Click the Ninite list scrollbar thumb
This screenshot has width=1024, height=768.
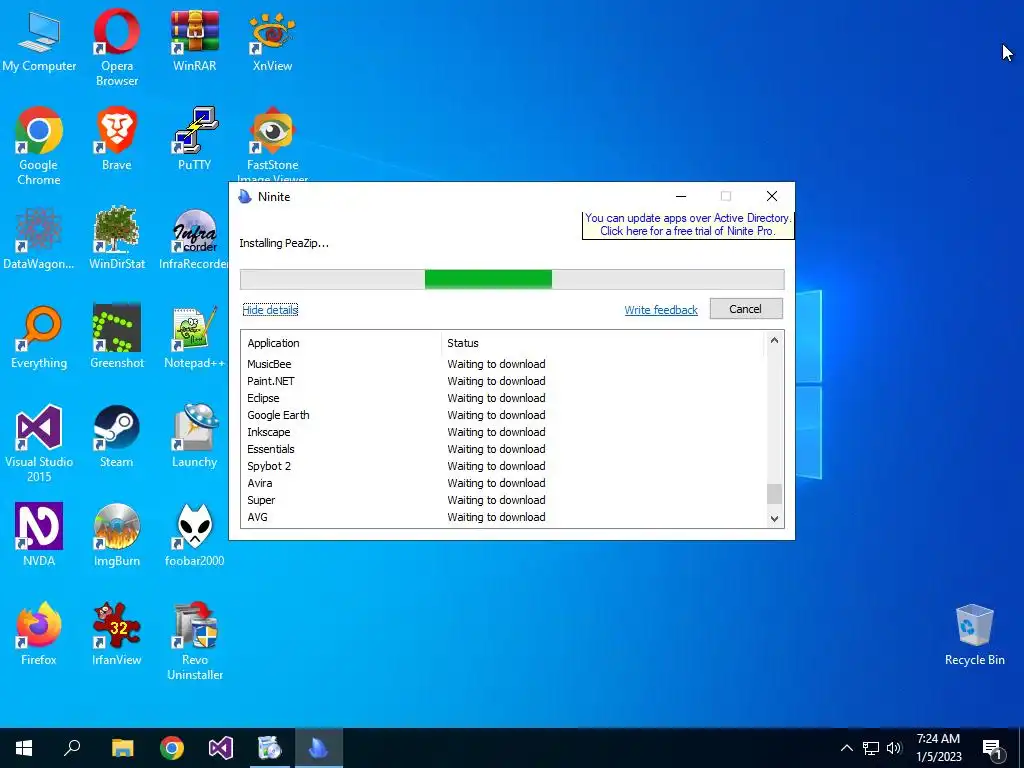click(x=774, y=494)
